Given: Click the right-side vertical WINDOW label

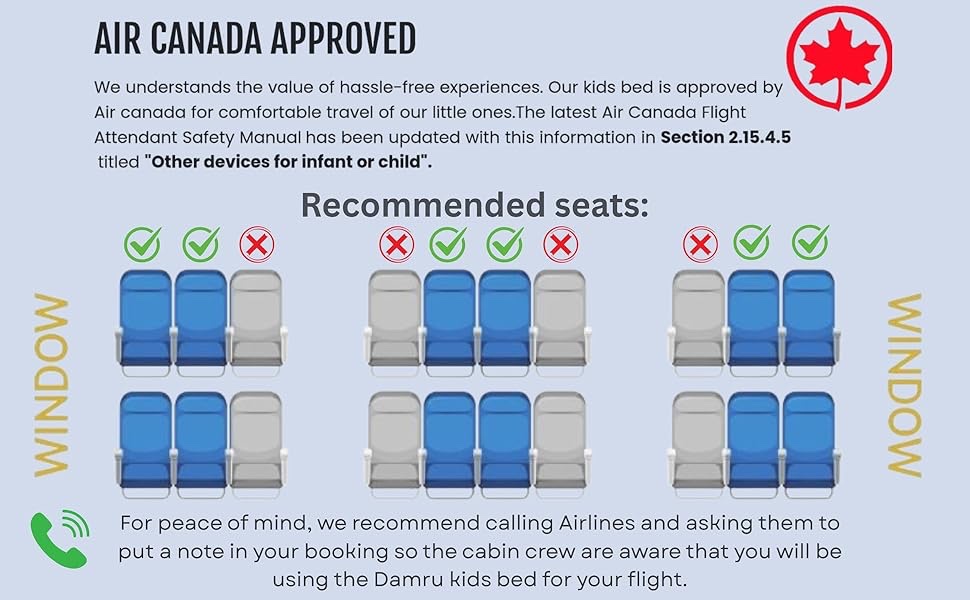Looking at the screenshot, I should pos(904,385).
